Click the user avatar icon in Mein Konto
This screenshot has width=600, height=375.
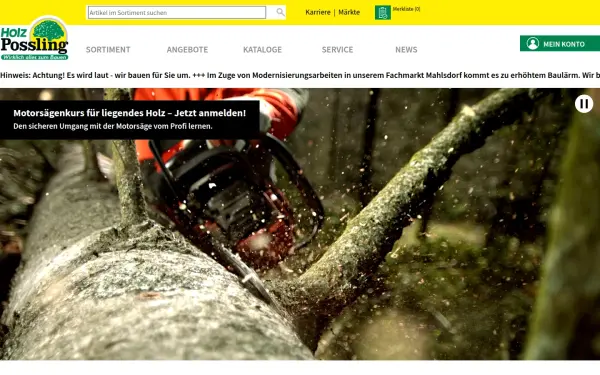[x=532, y=44]
